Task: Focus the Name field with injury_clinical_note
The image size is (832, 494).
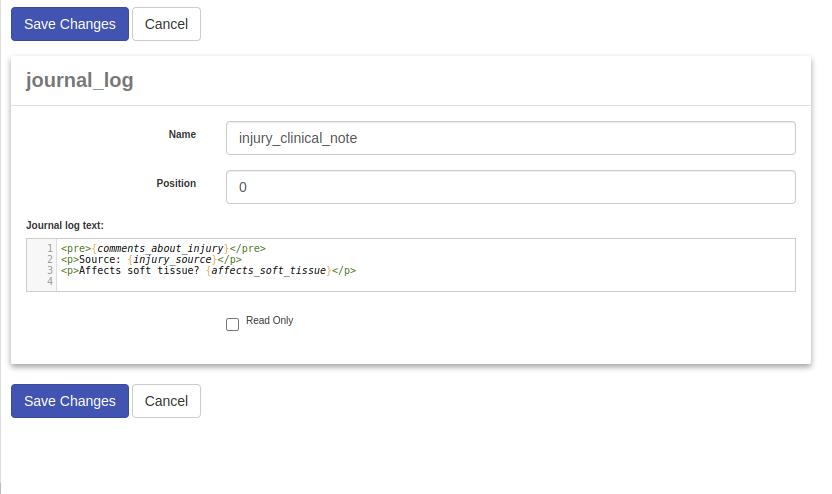Action: pyautogui.click(x=510, y=139)
